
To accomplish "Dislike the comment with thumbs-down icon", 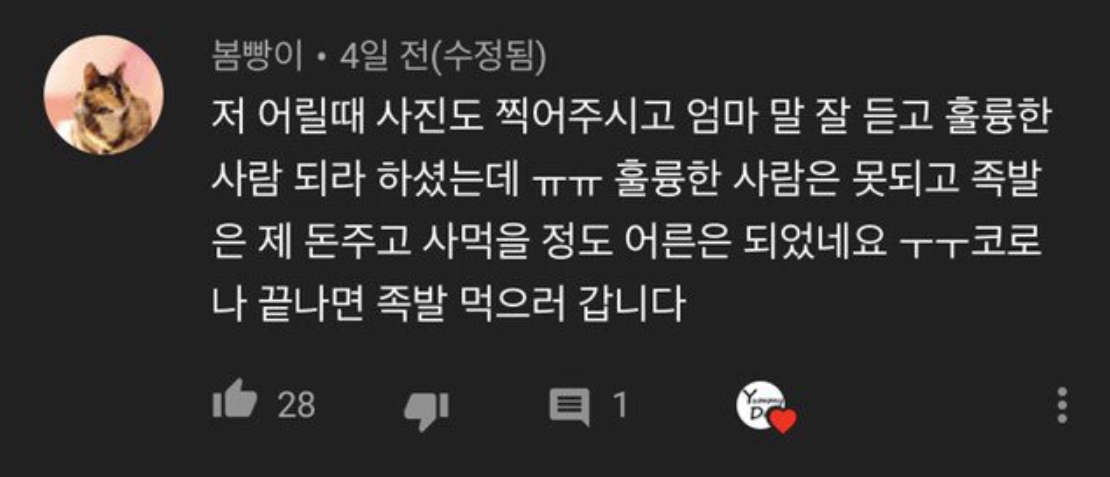I will [426, 410].
